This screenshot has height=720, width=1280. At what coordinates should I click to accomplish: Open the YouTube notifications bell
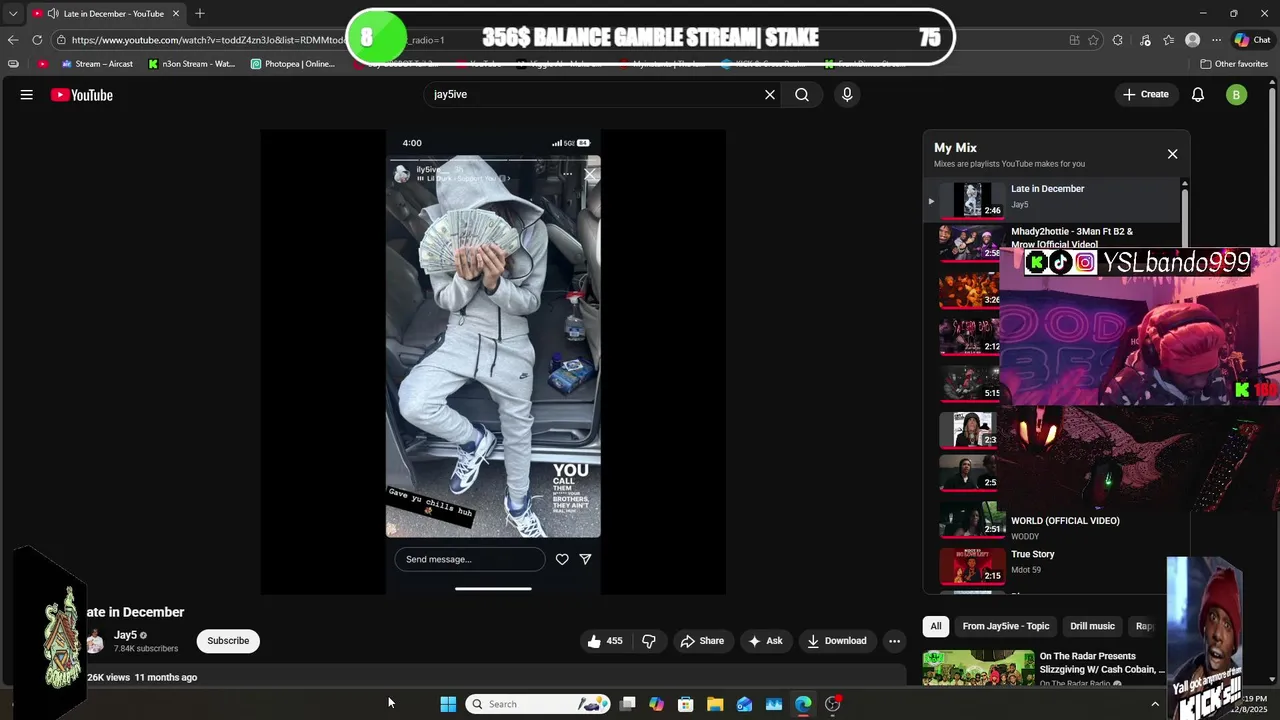click(x=1198, y=95)
